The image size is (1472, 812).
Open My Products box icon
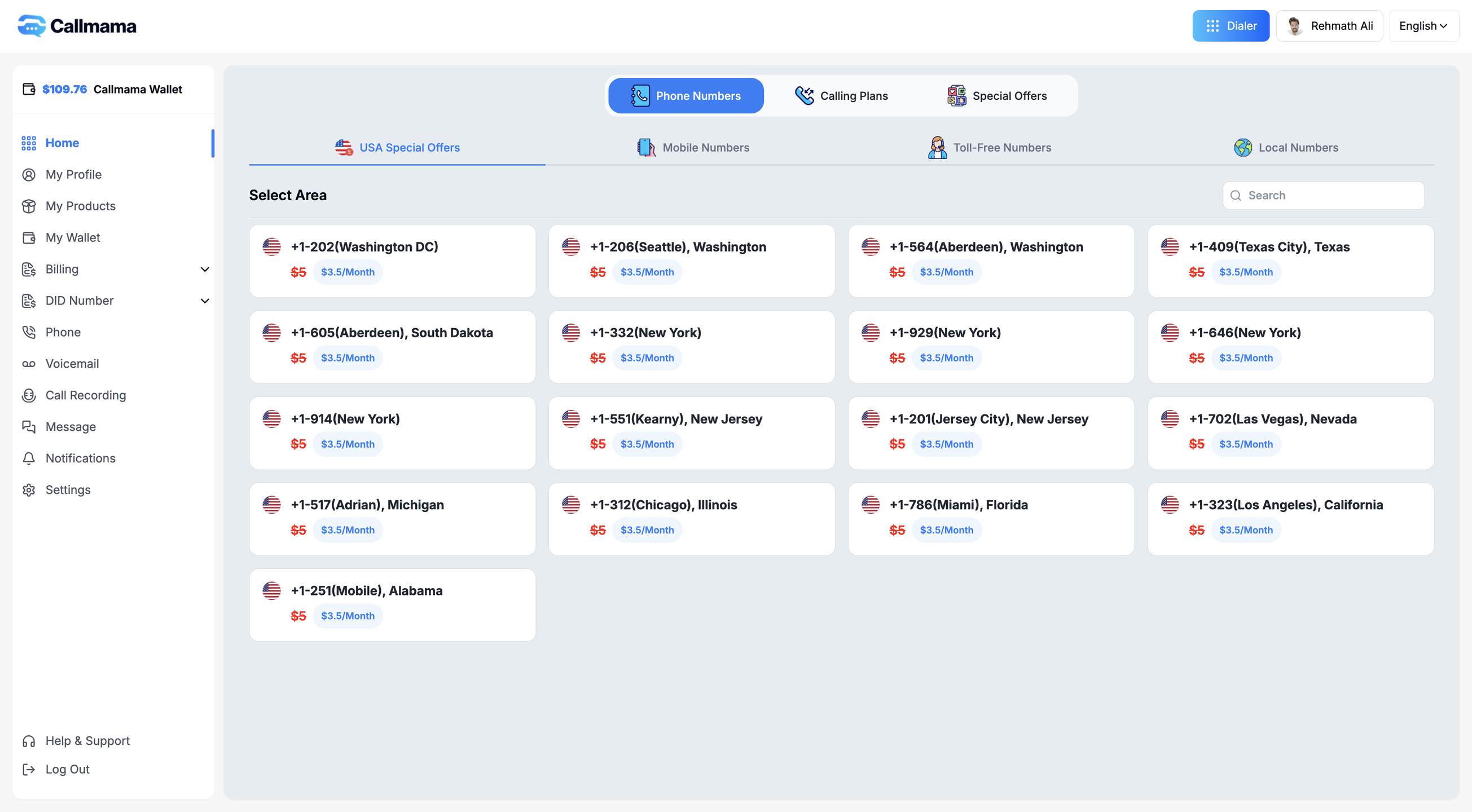click(29, 206)
